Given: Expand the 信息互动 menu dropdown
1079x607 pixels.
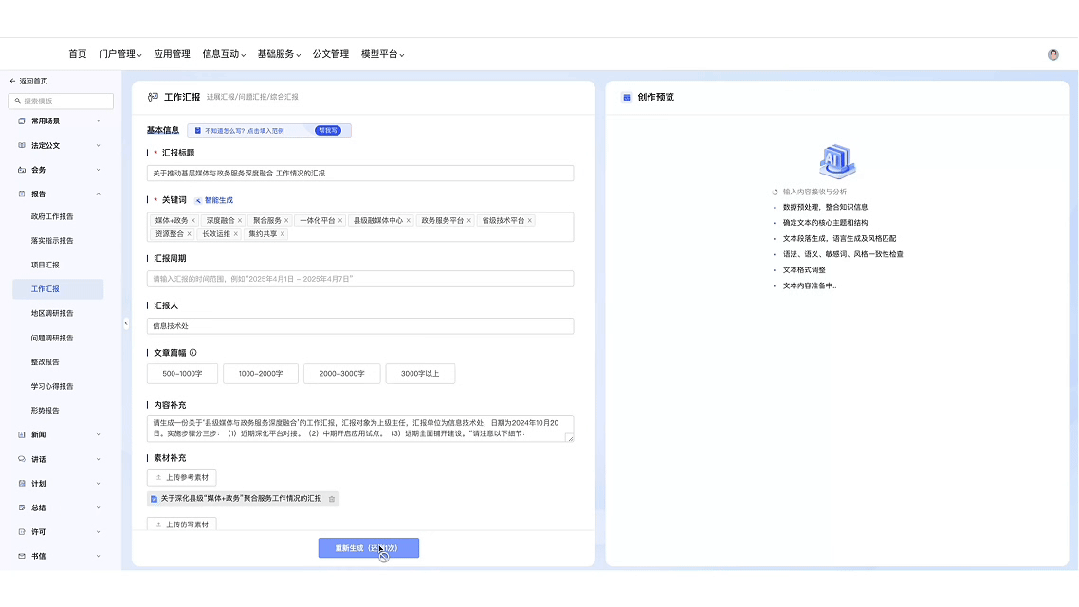Looking at the screenshot, I should coord(222,55).
